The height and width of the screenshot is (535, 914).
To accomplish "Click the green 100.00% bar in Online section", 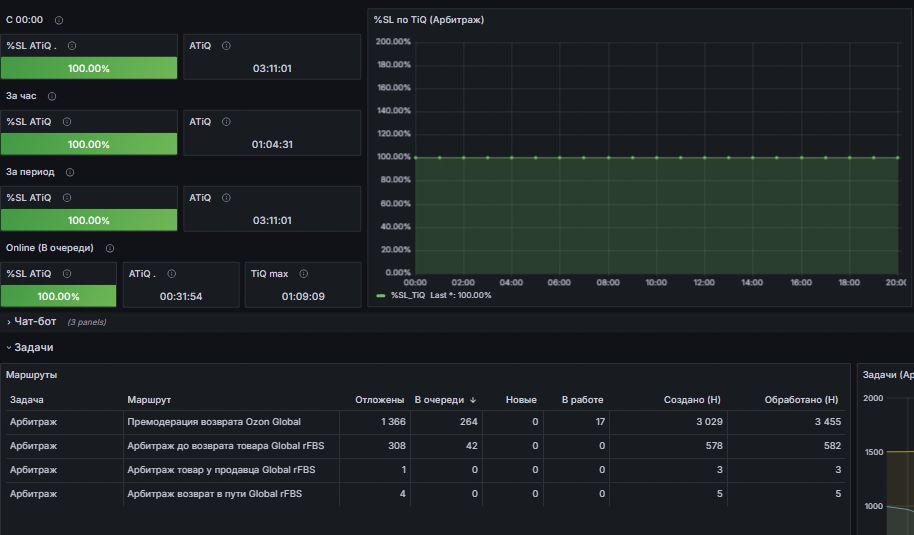I will point(58,296).
